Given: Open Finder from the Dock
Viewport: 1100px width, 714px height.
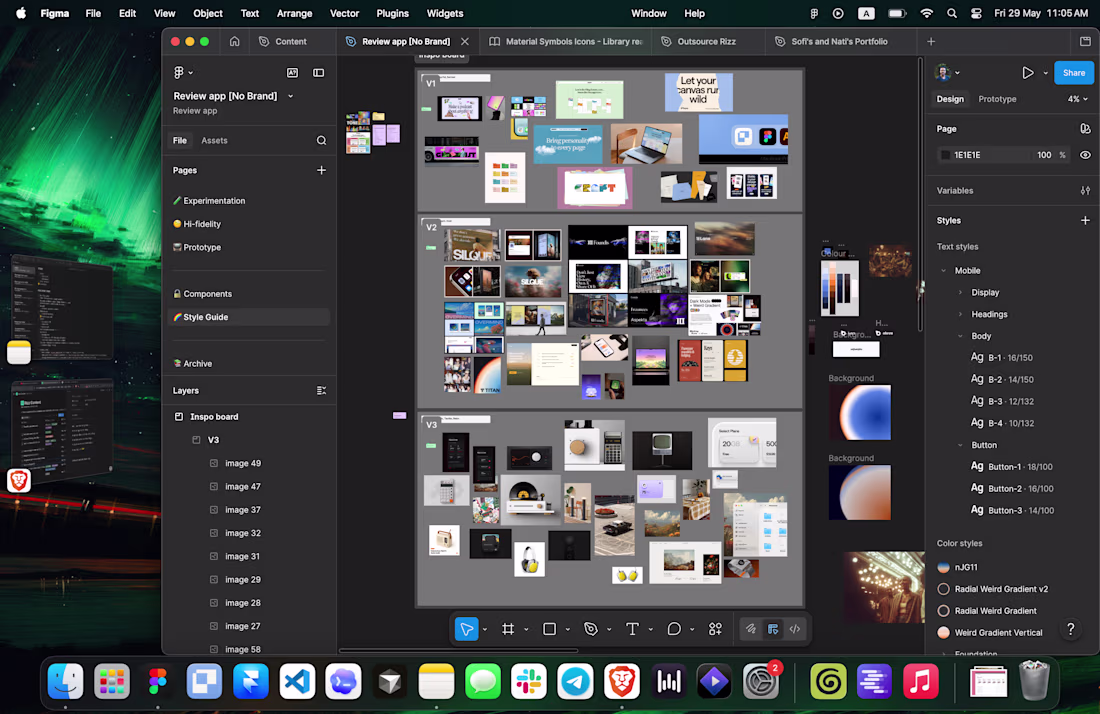Looking at the screenshot, I should click(x=66, y=681).
